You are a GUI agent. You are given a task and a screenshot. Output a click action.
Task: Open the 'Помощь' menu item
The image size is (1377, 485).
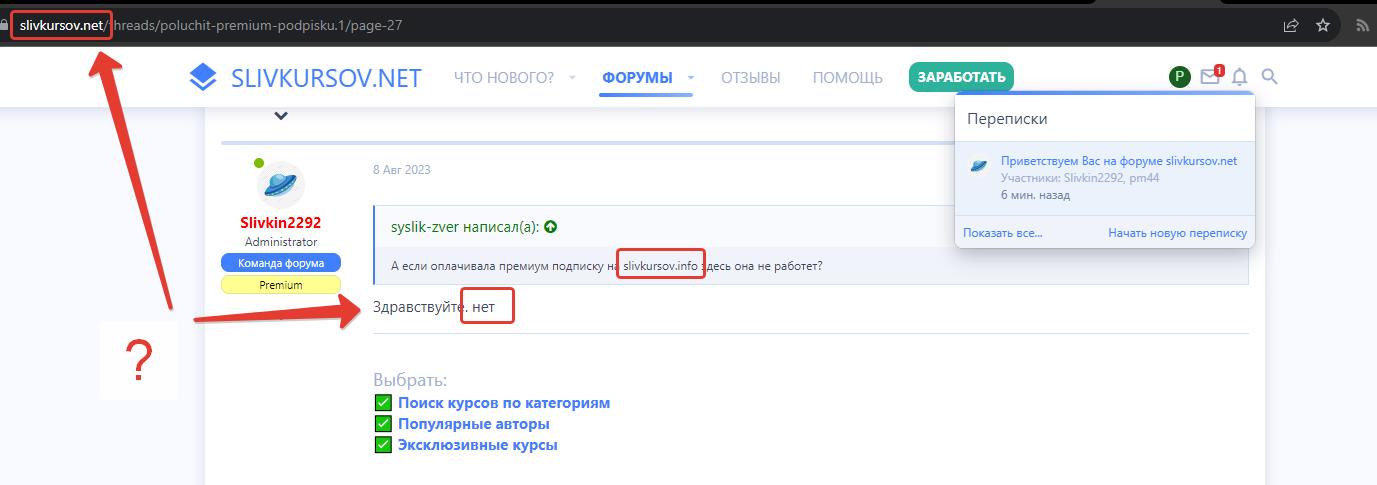click(x=847, y=77)
